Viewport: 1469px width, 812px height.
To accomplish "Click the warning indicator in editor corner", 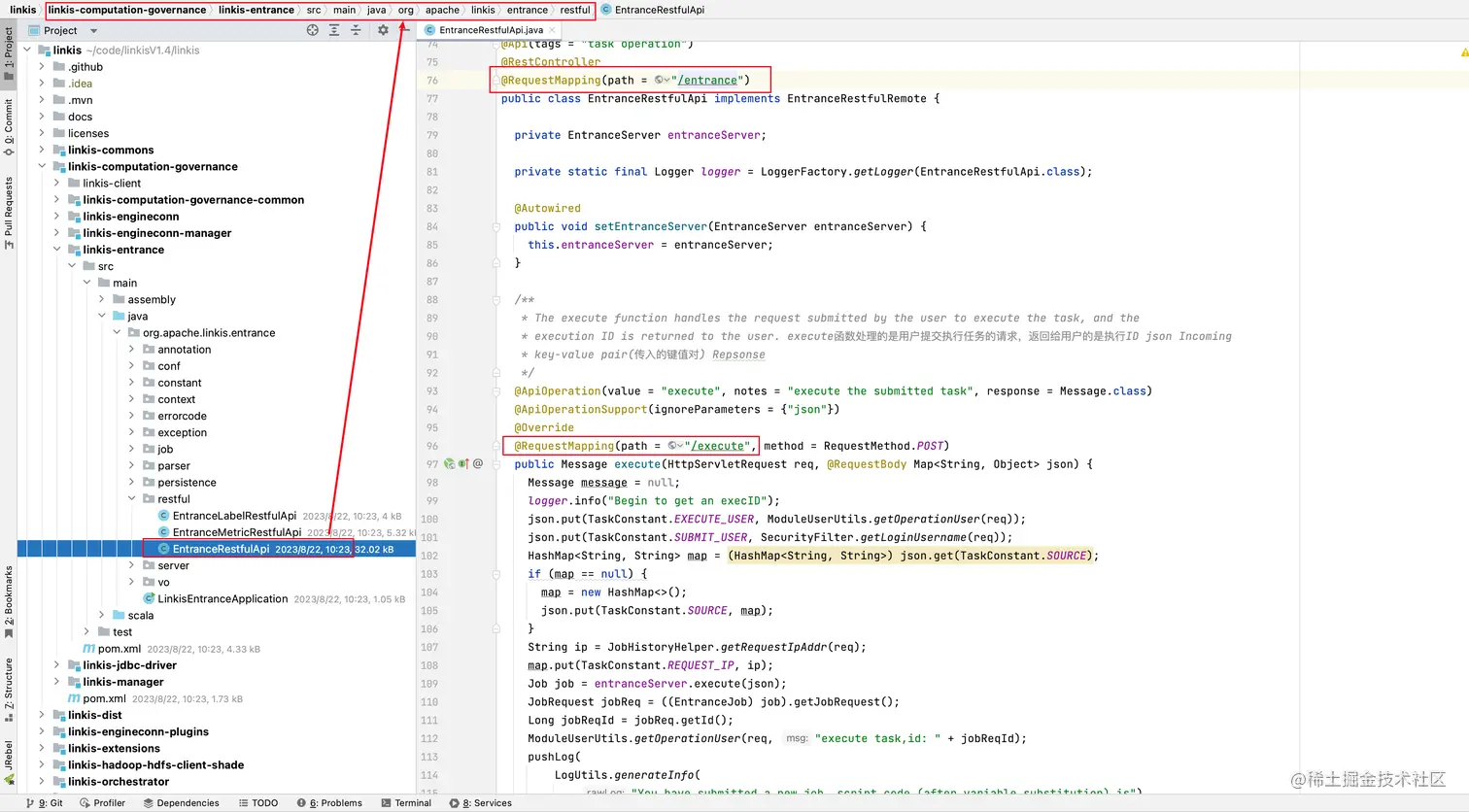I will [x=1464, y=51].
